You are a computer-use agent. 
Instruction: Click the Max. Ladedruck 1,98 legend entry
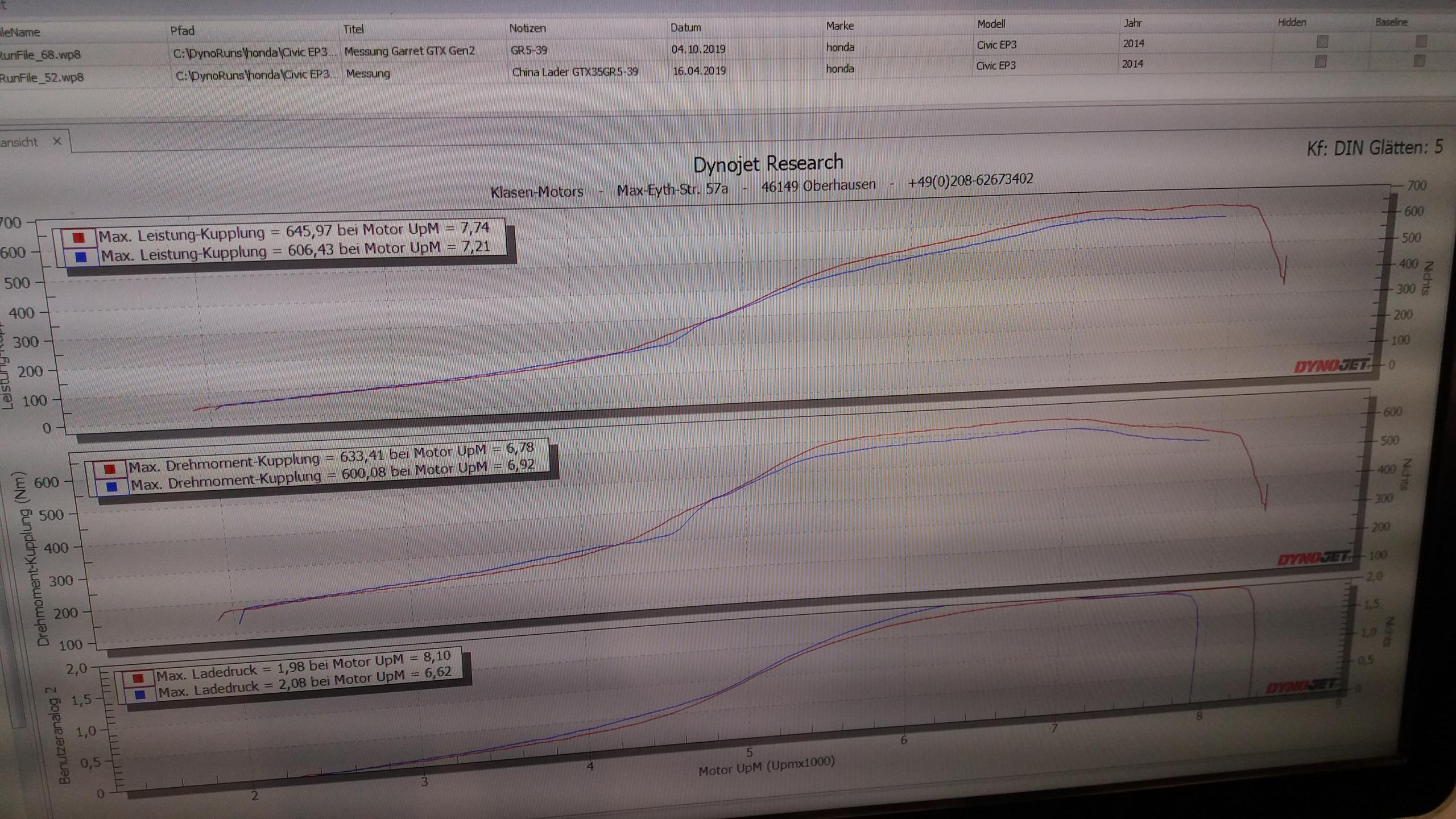click(x=303, y=667)
